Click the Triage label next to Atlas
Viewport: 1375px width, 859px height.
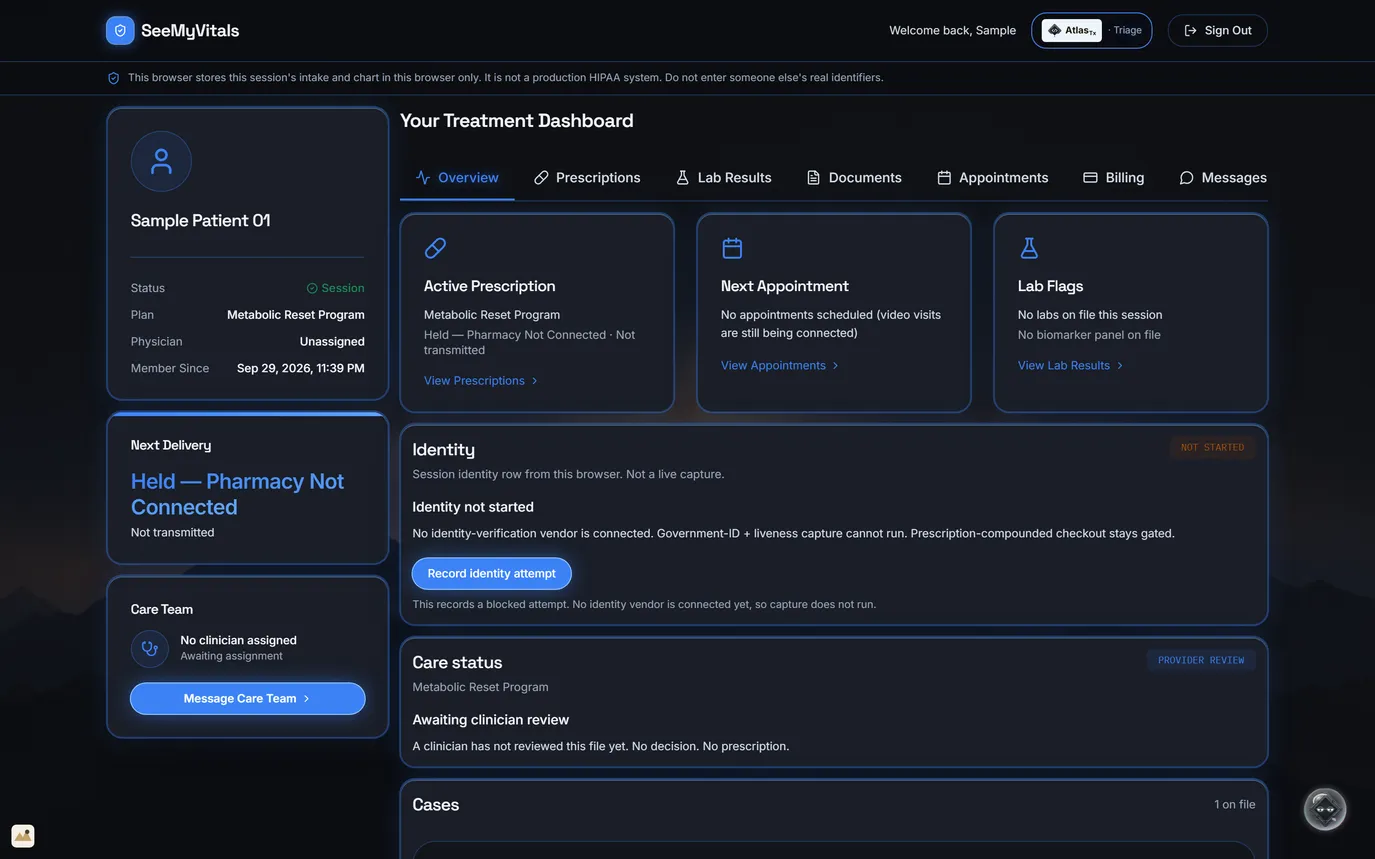click(1127, 30)
